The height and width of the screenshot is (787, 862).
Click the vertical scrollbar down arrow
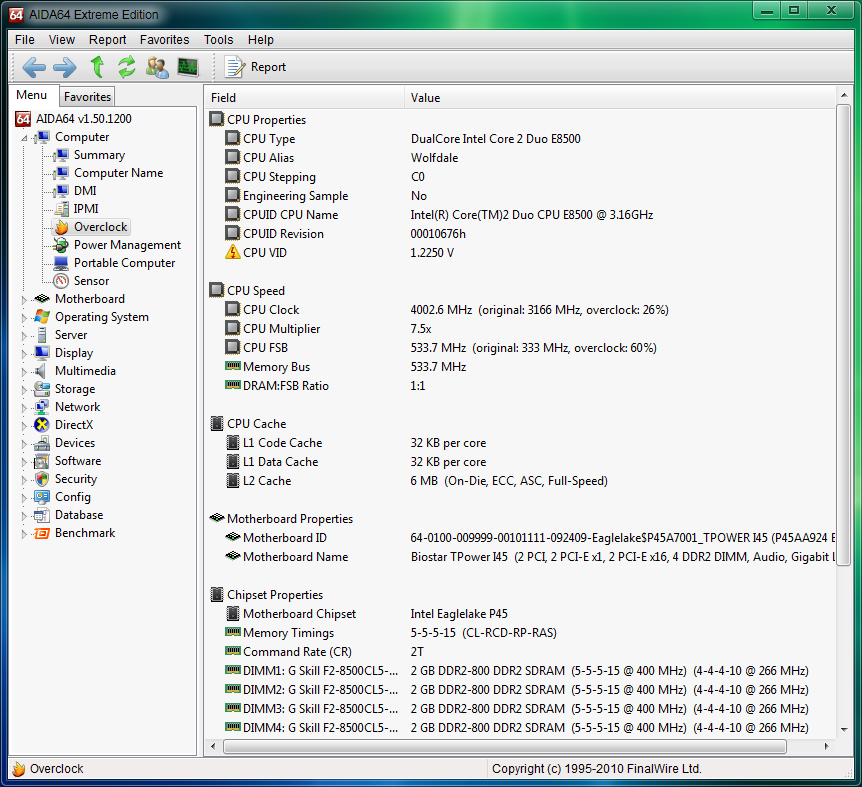pos(843,729)
